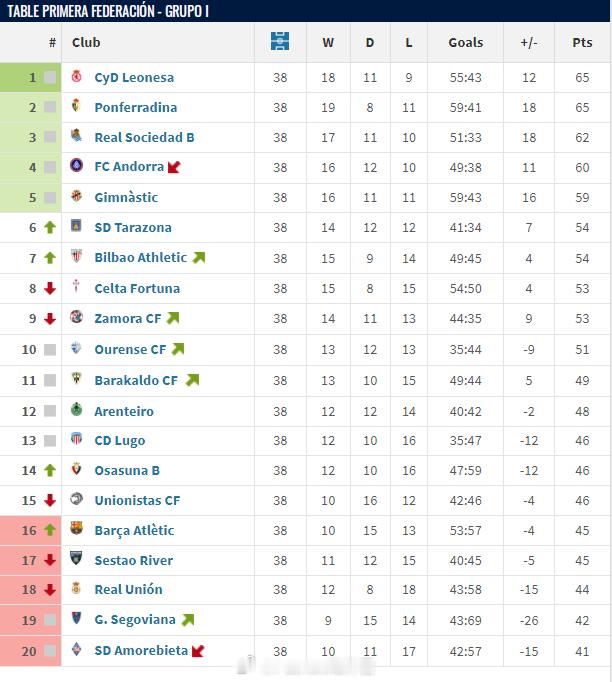This screenshot has width=612, height=682.
Task: Click the green promoted arrow beside Bilbao Athletic
Action: pyautogui.click(x=199, y=258)
